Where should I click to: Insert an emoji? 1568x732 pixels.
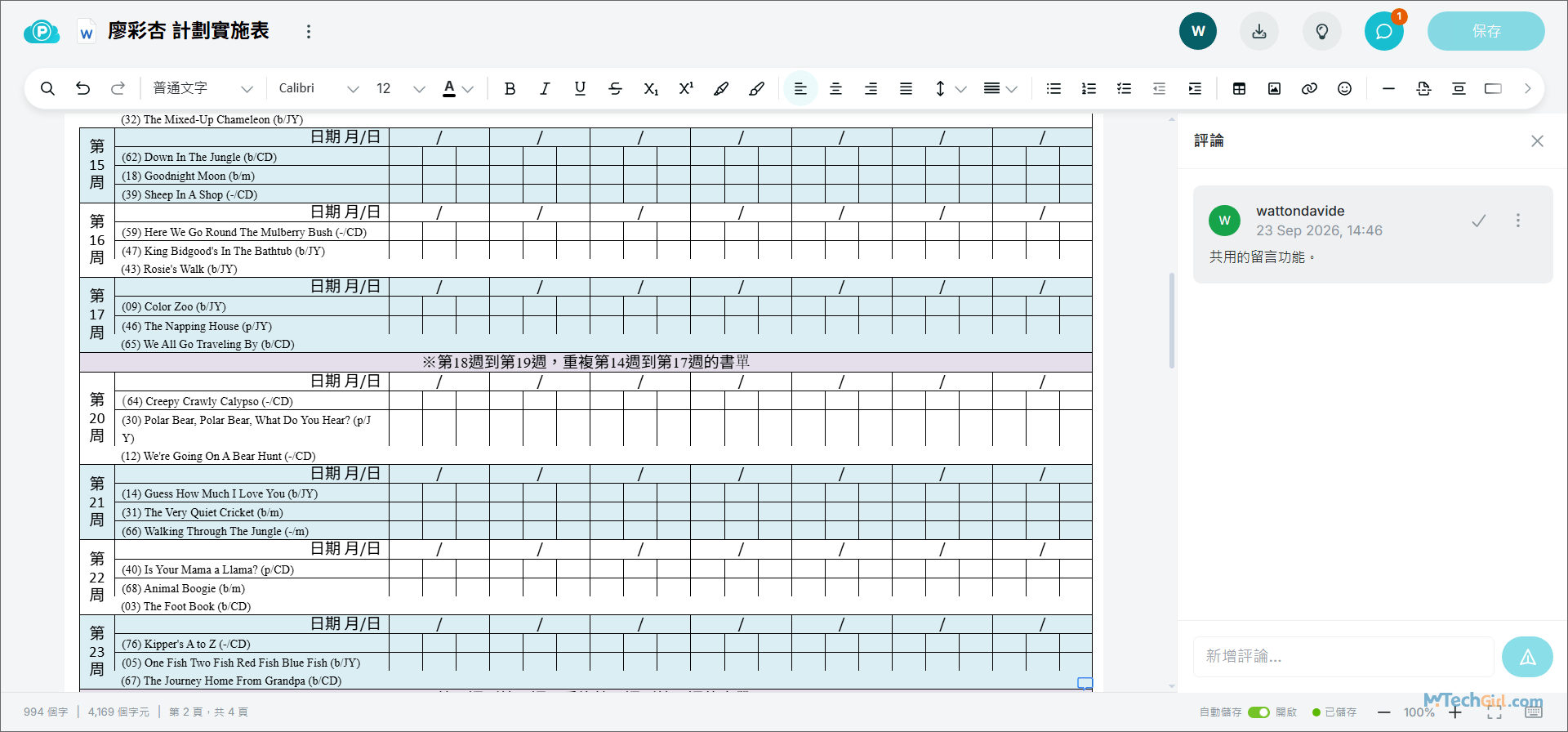[x=1344, y=88]
